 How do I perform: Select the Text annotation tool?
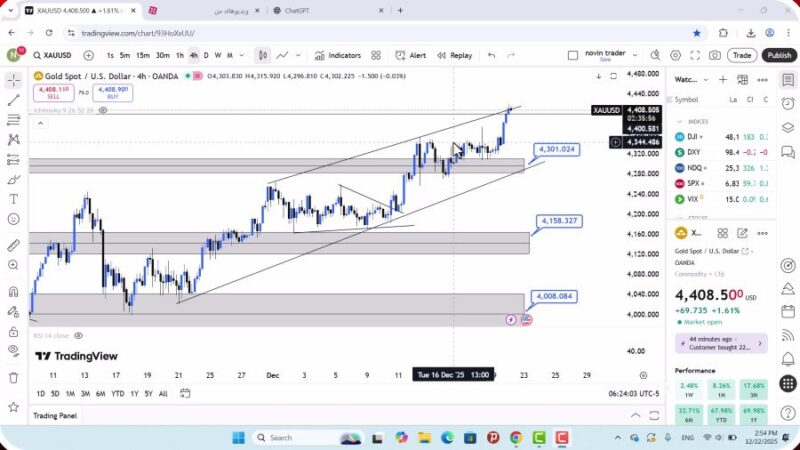coord(13,199)
